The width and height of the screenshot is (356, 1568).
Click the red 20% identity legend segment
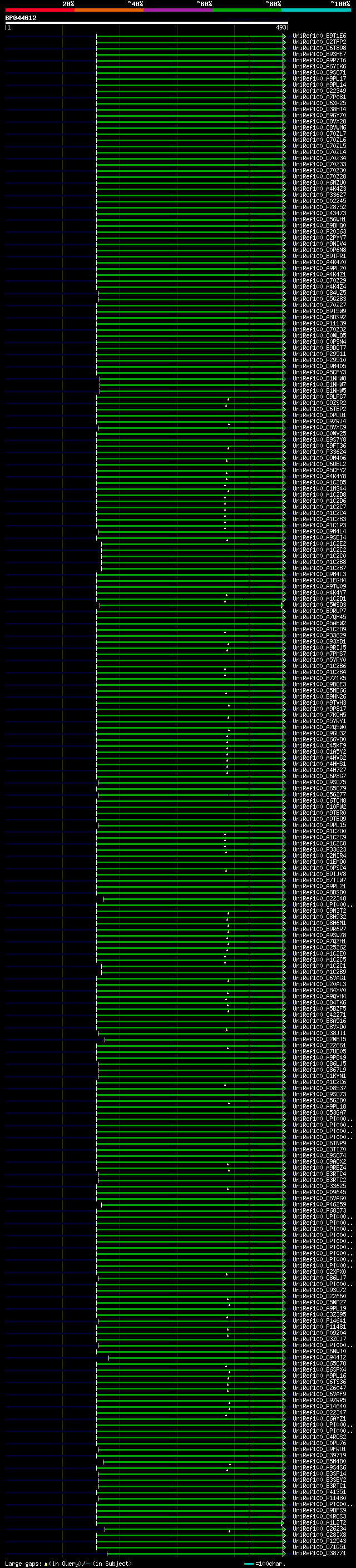pos(39,10)
